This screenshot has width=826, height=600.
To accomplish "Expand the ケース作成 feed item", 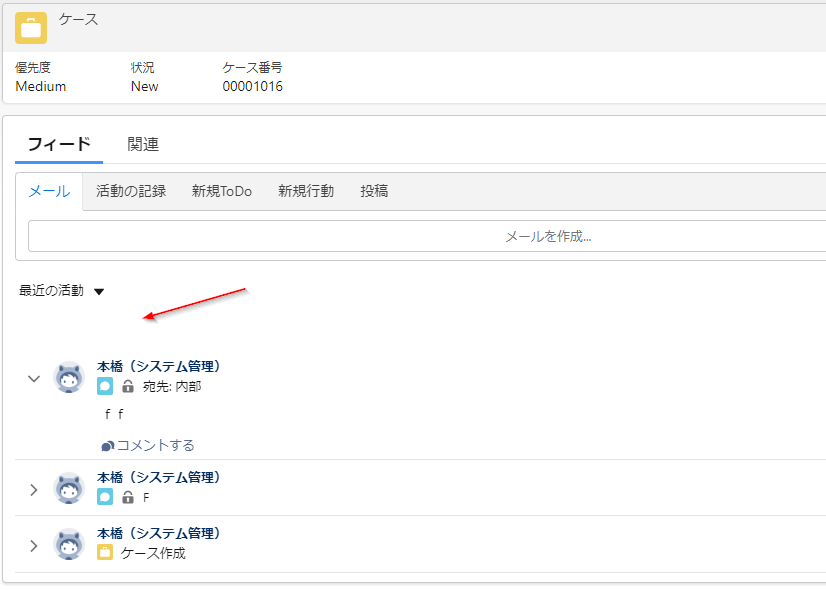I will pyautogui.click(x=34, y=546).
